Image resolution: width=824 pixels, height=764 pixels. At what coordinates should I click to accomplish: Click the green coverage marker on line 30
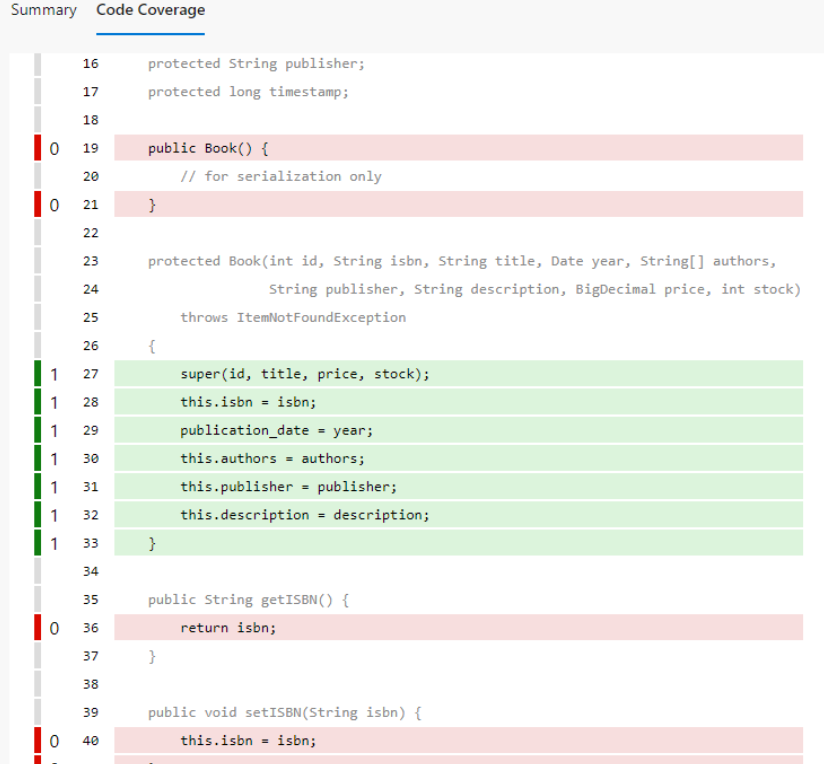pos(38,458)
